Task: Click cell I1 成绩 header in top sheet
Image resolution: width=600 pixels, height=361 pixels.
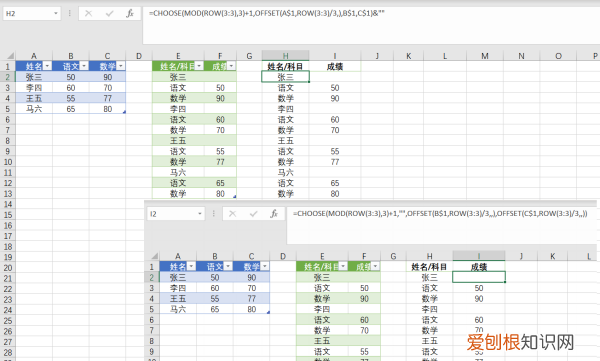Action: [x=335, y=66]
